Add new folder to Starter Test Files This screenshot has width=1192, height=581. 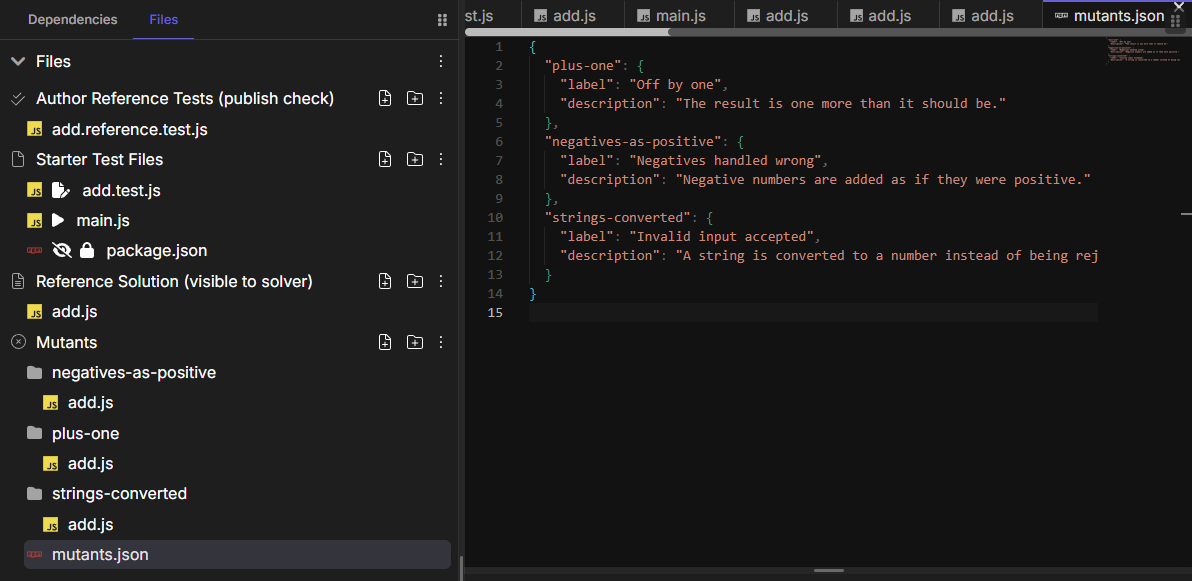(x=414, y=159)
